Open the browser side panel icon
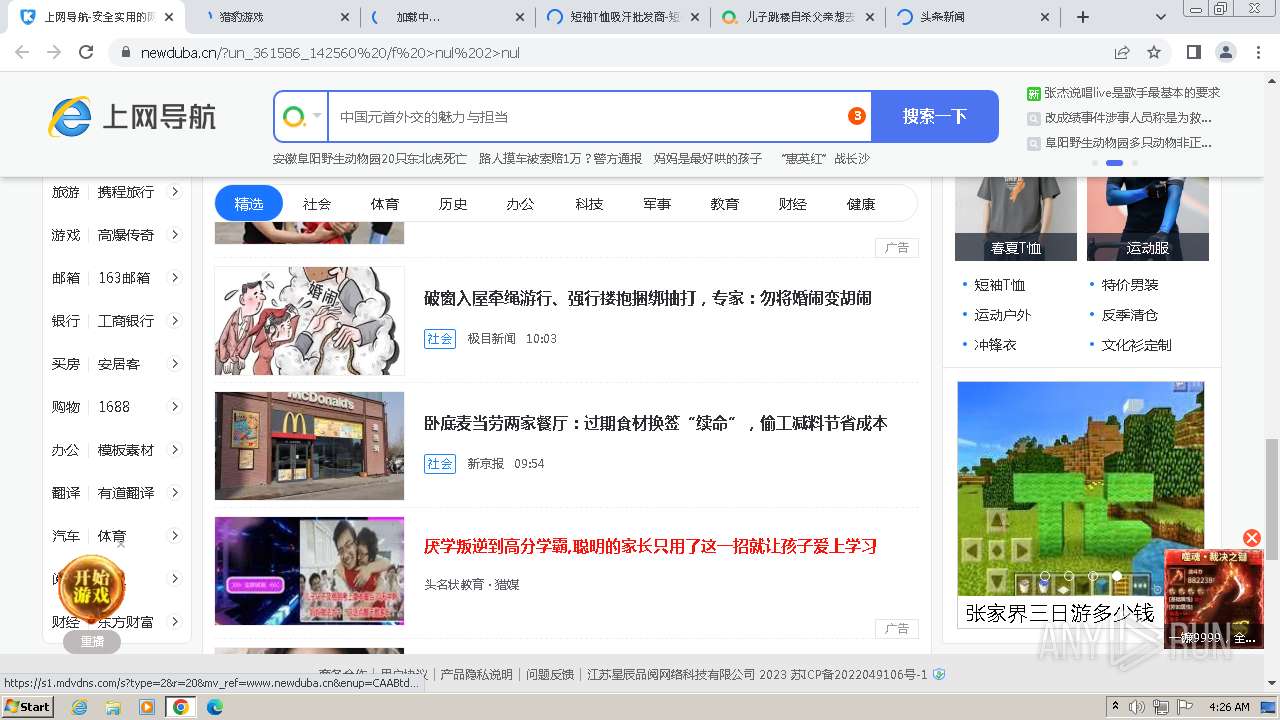1280x720 pixels. [x=1193, y=52]
